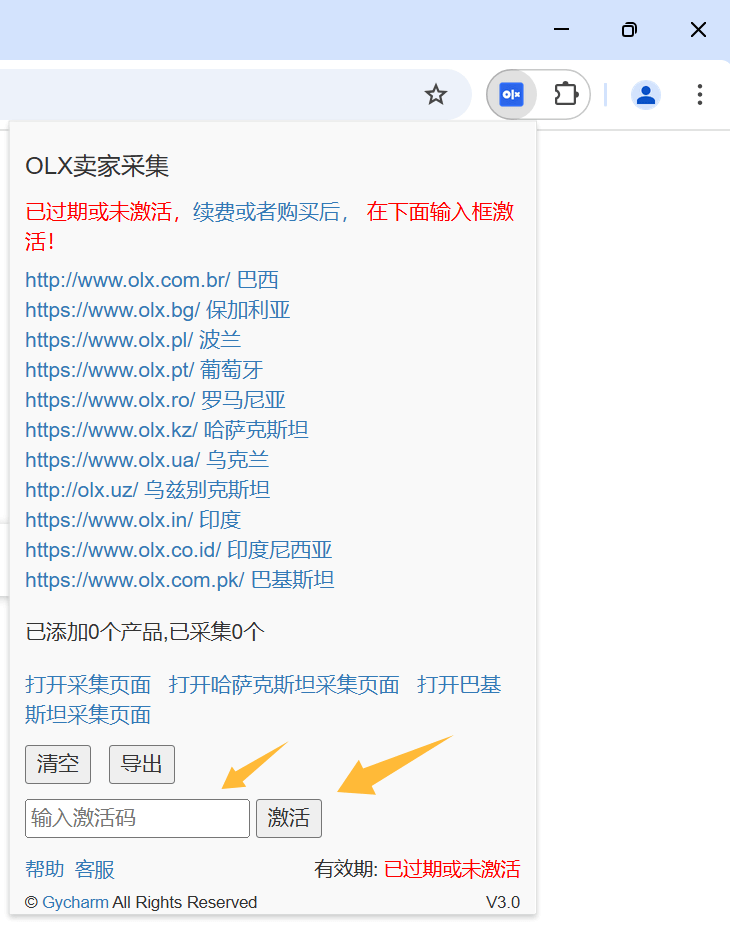Open the 客服 customer service link

coord(95,870)
